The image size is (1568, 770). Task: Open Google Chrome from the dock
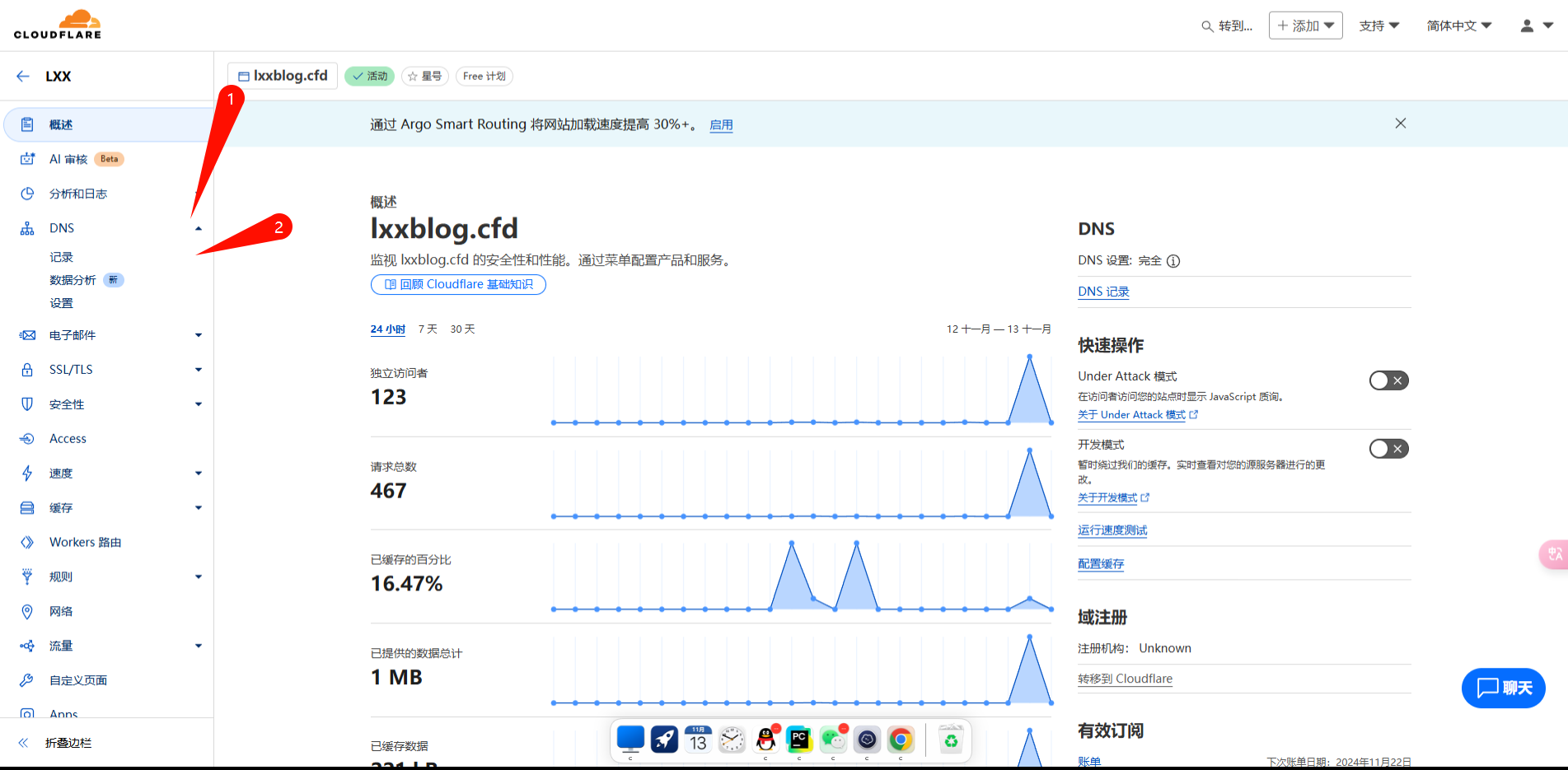point(901,740)
